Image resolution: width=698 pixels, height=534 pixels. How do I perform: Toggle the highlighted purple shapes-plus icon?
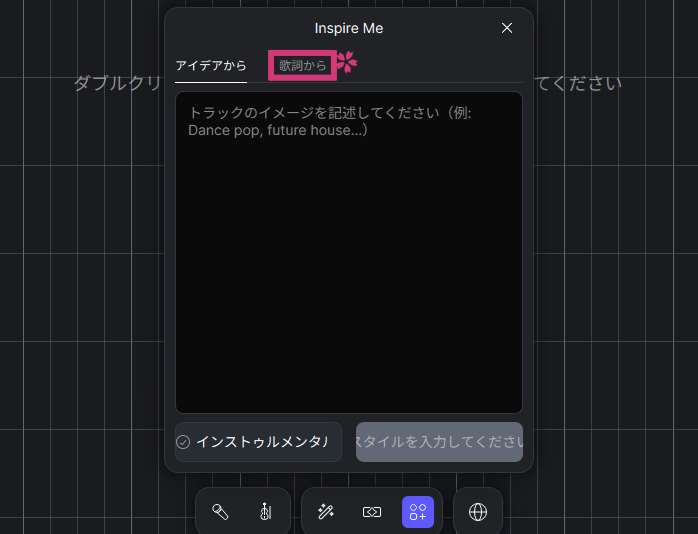417,512
